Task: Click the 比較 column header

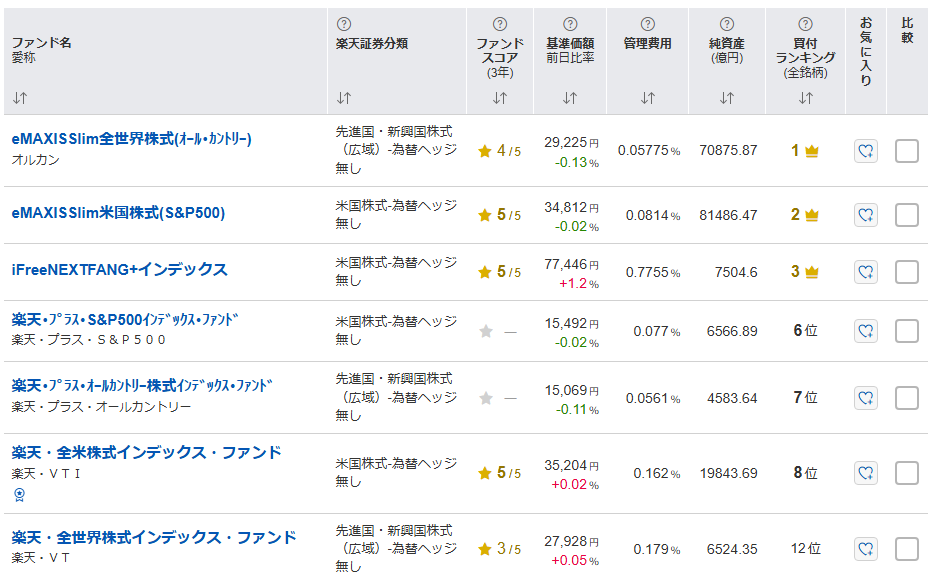Action: (907, 30)
